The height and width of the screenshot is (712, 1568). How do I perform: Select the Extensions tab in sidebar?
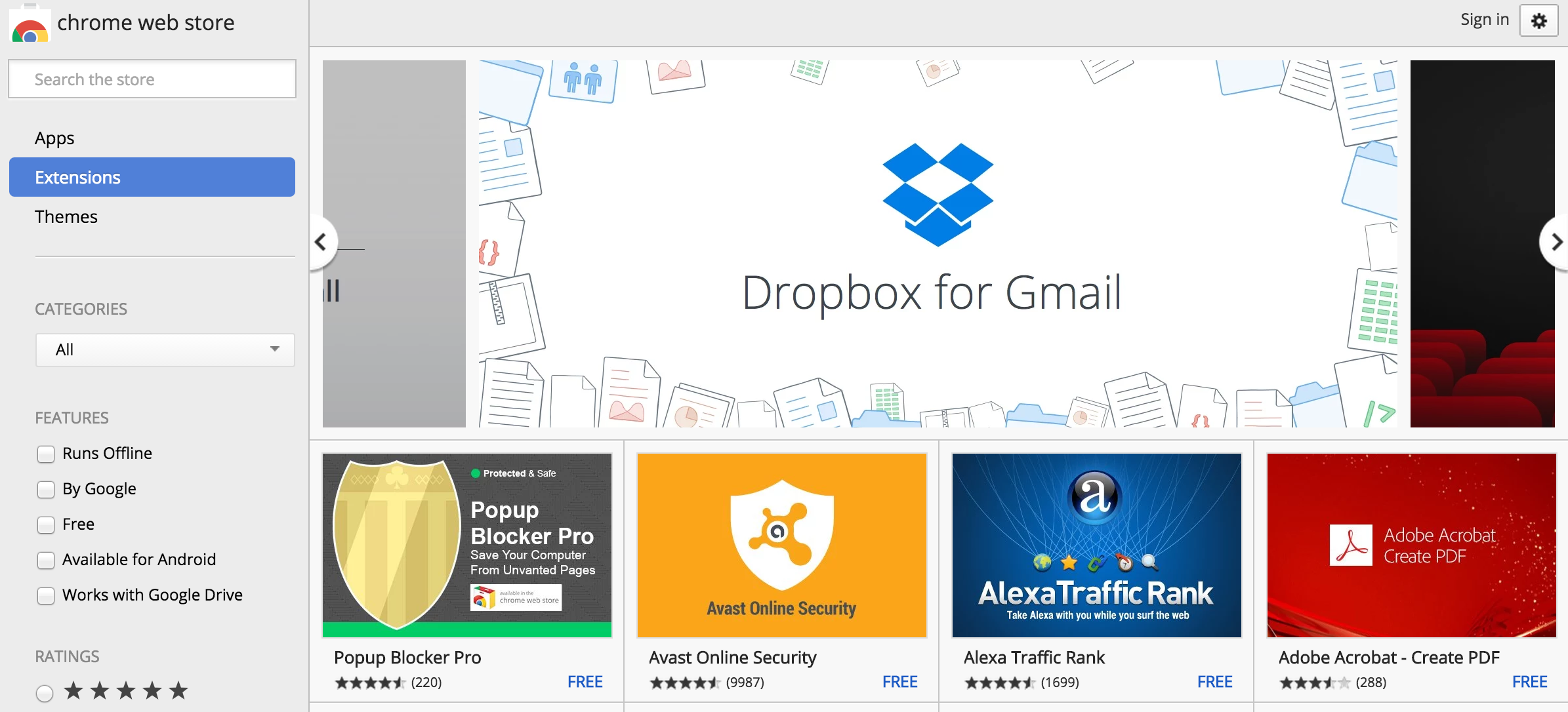coord(154,177)
